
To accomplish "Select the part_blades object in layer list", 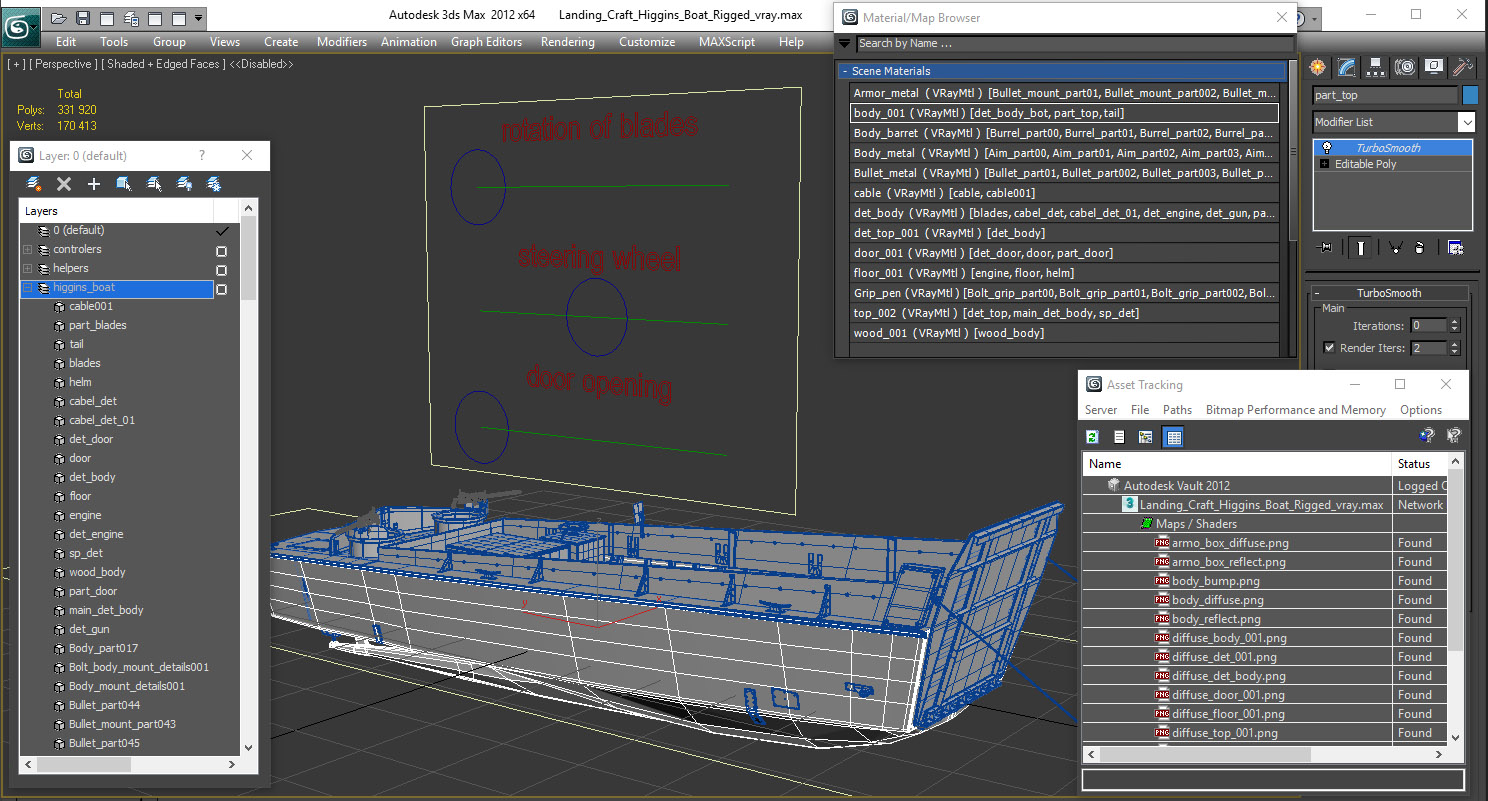I will (97, 325).
